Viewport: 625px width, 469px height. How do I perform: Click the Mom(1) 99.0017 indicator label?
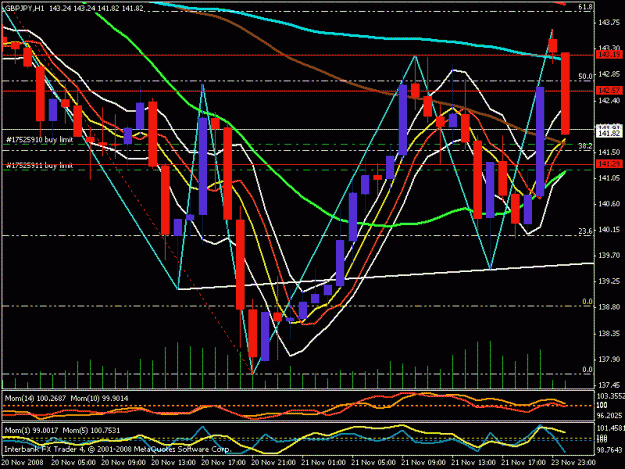(31, 430)
